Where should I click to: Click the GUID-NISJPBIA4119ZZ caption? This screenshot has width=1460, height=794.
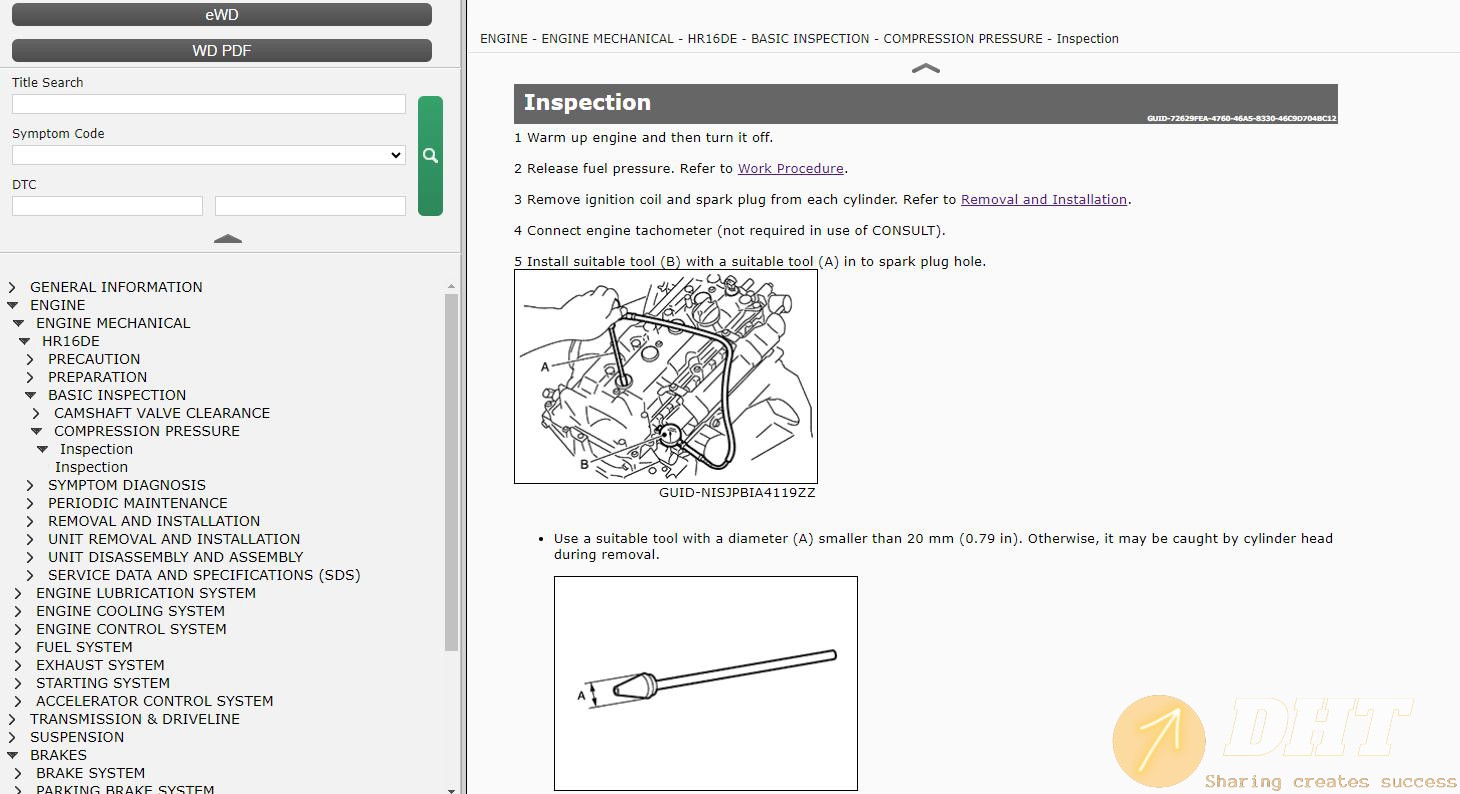[x=737, y=493]
